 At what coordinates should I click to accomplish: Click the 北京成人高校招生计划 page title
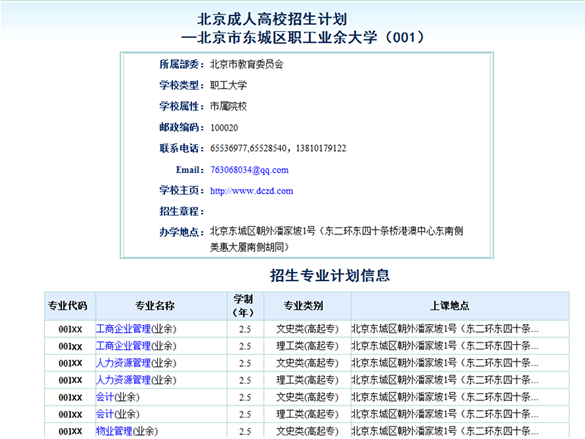point(272,19)
